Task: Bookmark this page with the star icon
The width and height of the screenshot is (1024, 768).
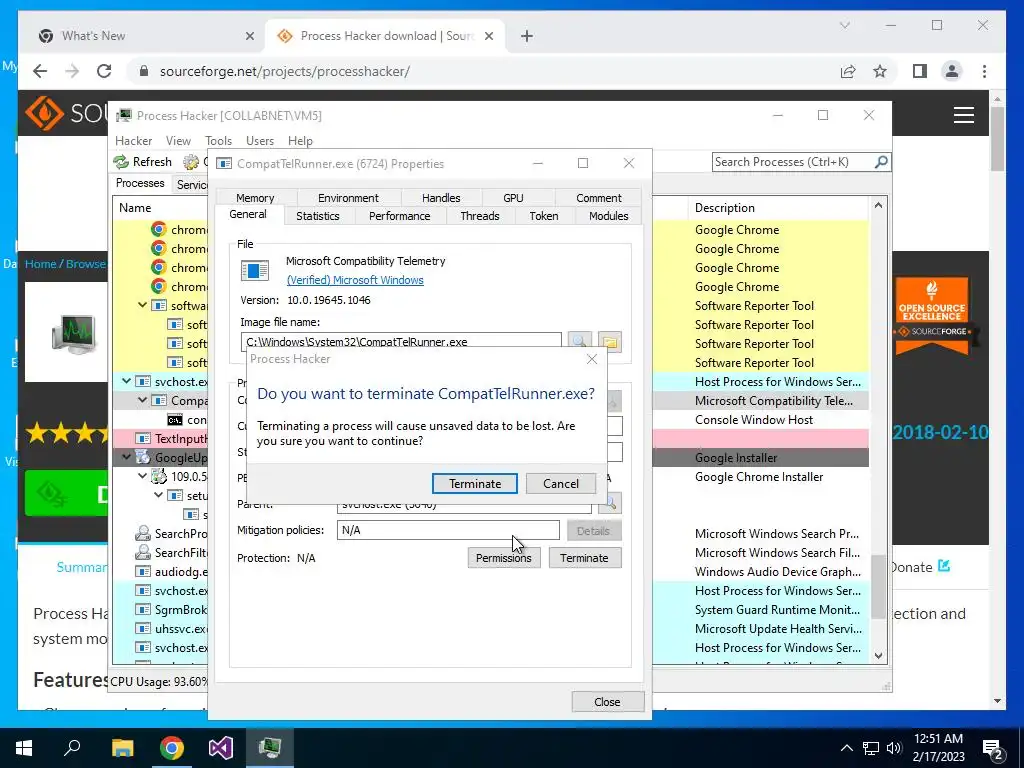Action: pyautogui.click(x=880, y=71)
